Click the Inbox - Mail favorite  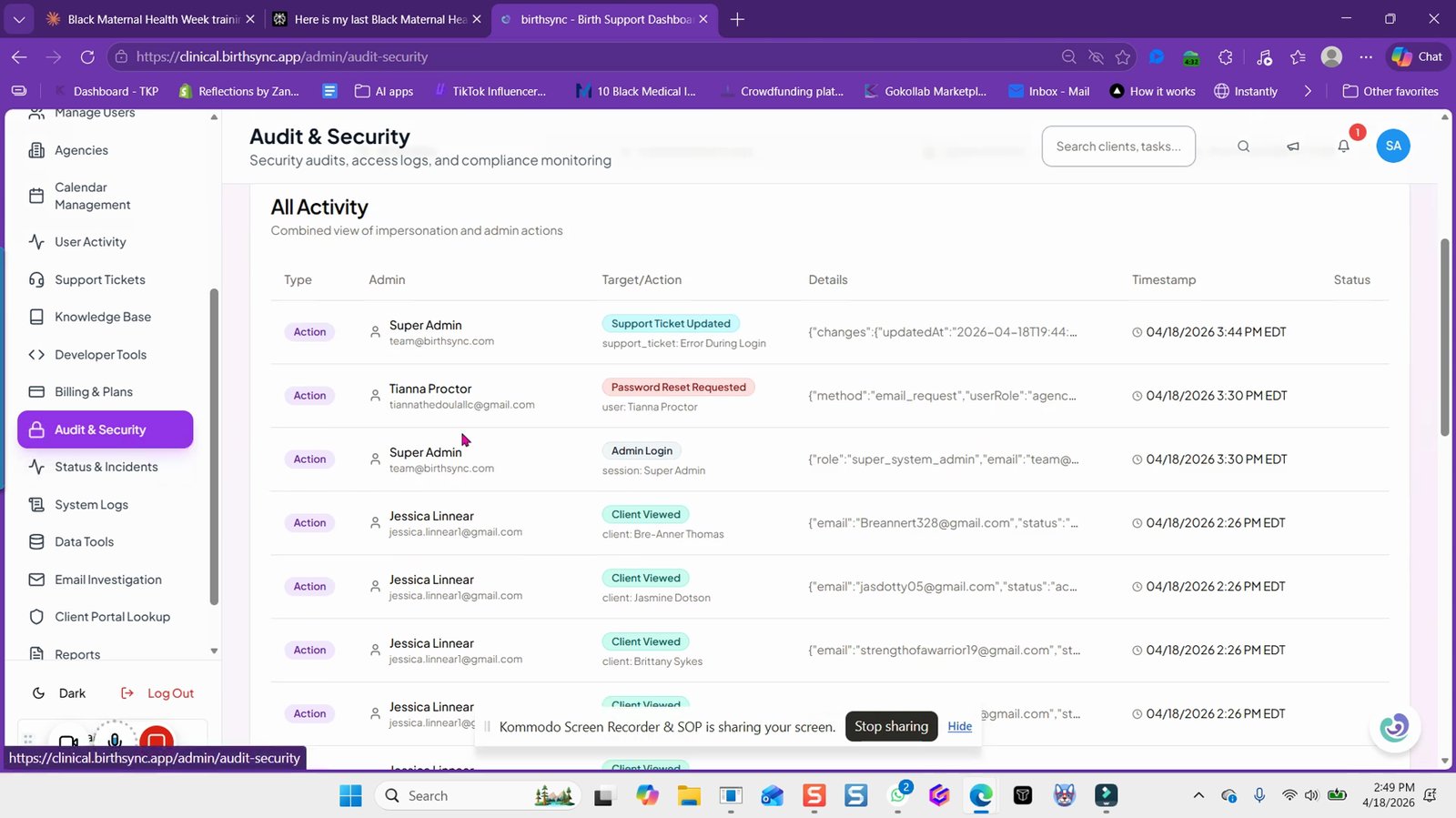click(x=1048, y=91)
